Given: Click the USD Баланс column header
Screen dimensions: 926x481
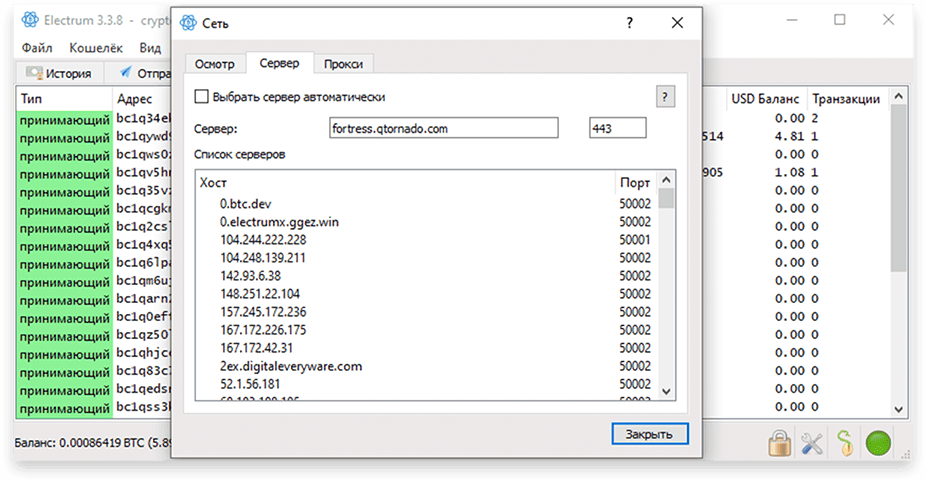Looking at the screenshot, I should pos(765,99).
